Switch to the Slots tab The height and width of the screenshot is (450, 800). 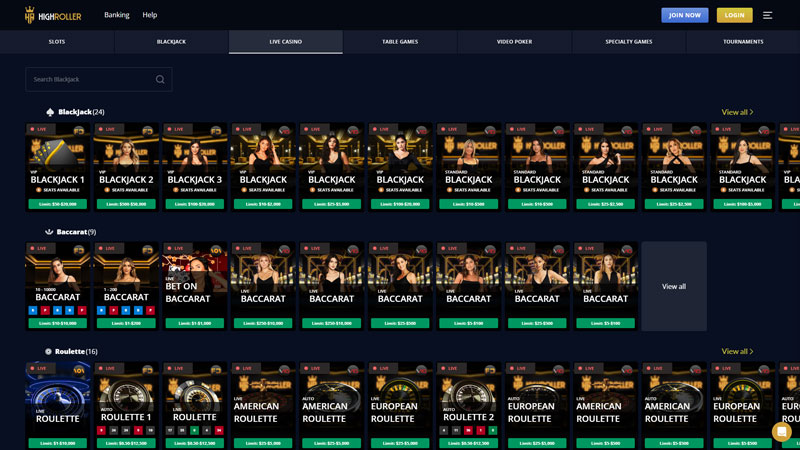57,42
